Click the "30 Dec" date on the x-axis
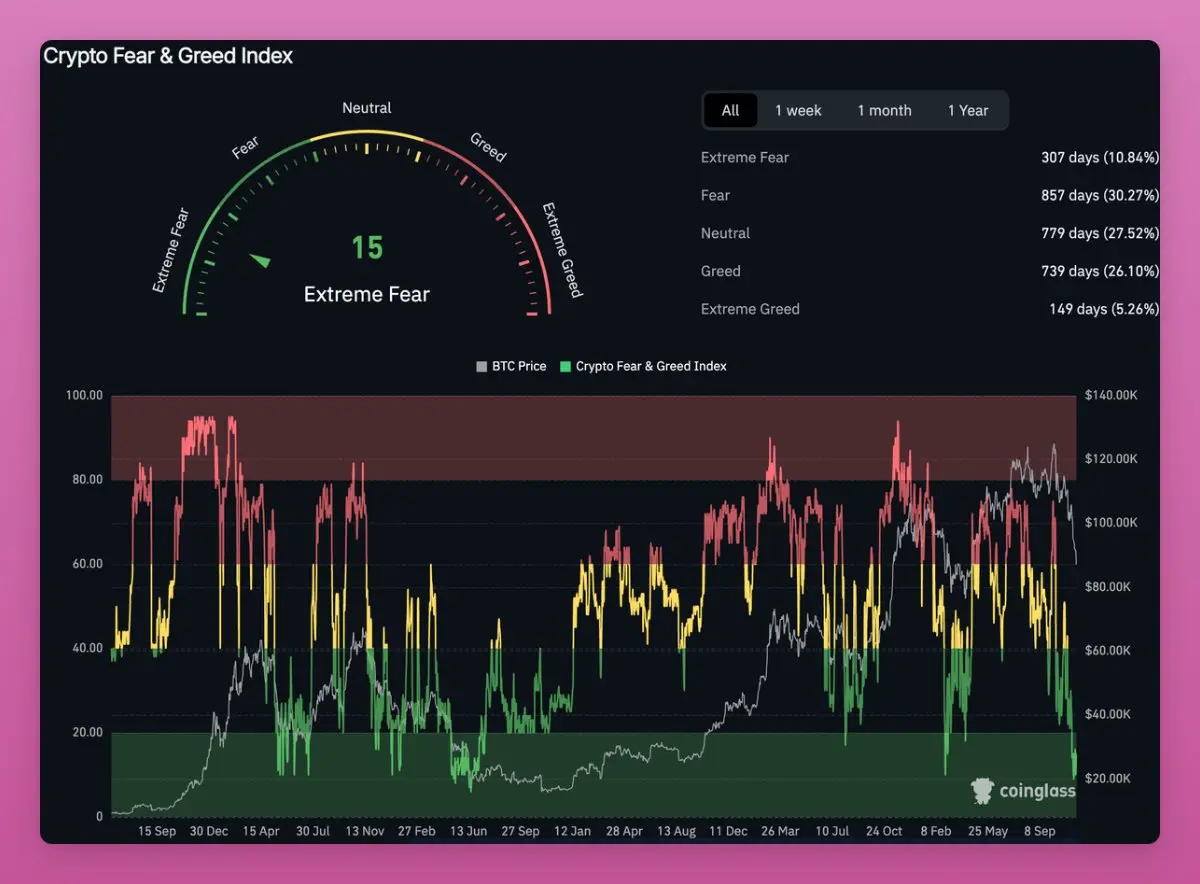 210,831
